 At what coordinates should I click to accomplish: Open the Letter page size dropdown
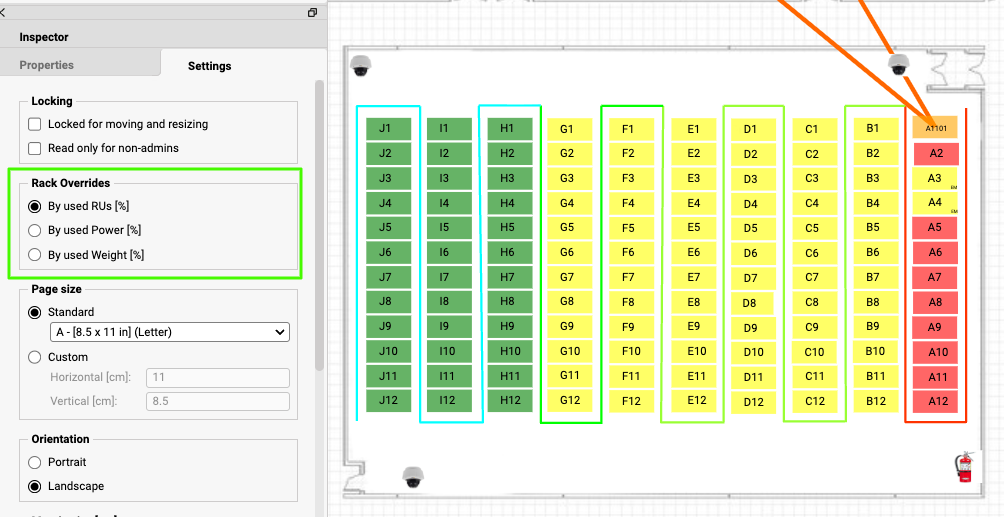(x=169, y=332)
